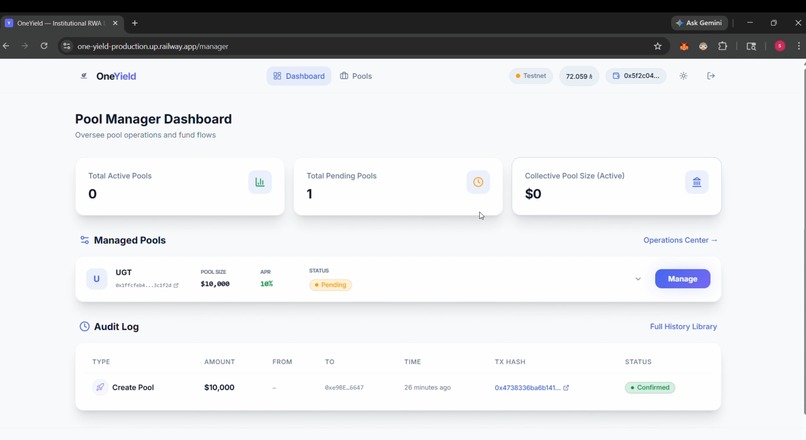The image size is (806, 440).
Task: Click the '26 minutes ago' time cell
Action: tap(427, 388)
